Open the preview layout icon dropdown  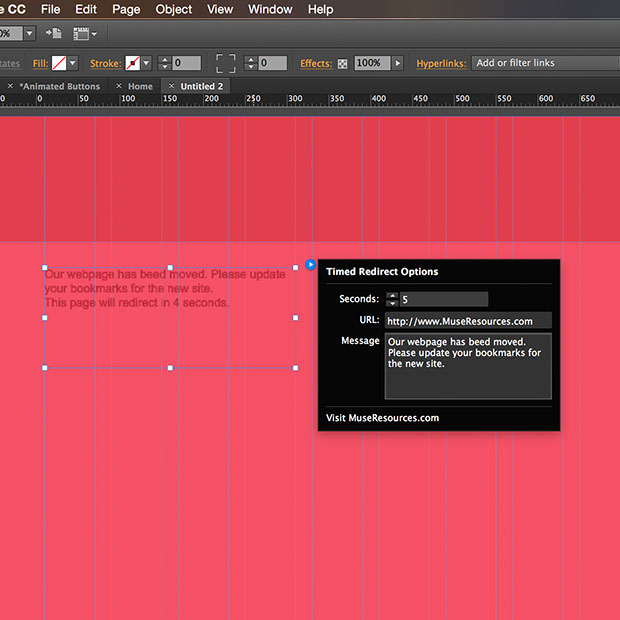pos(85,34)
